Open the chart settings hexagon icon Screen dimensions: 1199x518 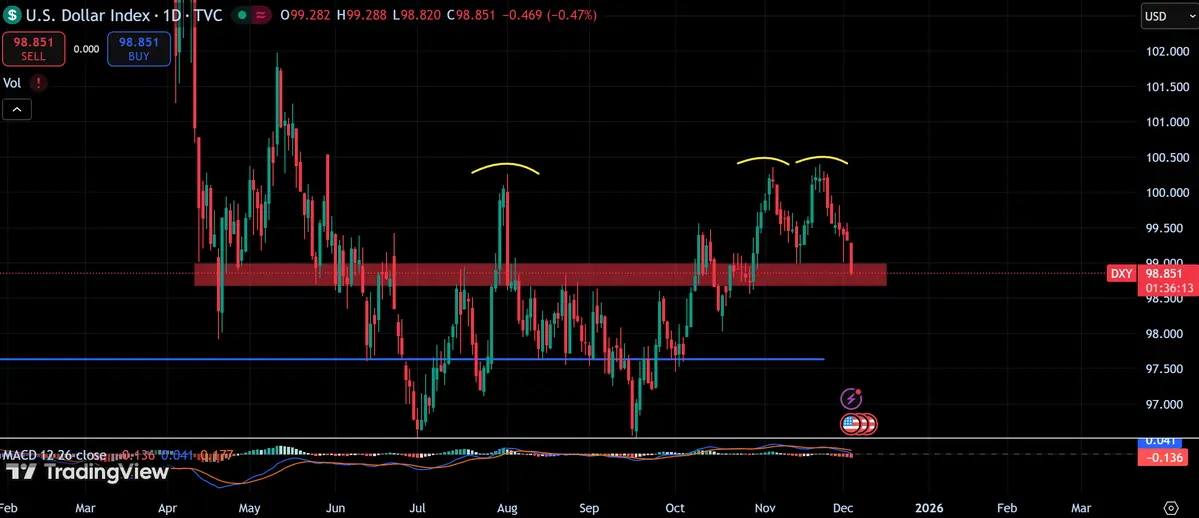(1171, 508)
